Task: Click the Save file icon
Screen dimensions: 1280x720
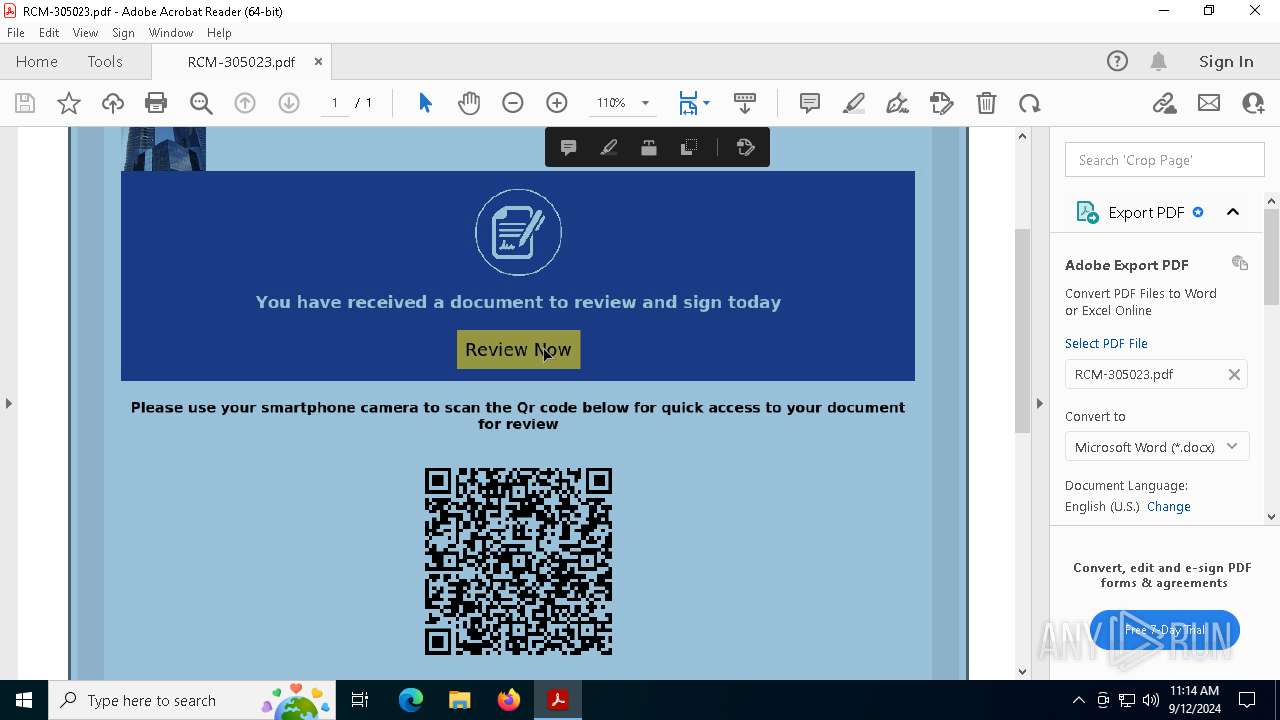Action: point(25,103)
